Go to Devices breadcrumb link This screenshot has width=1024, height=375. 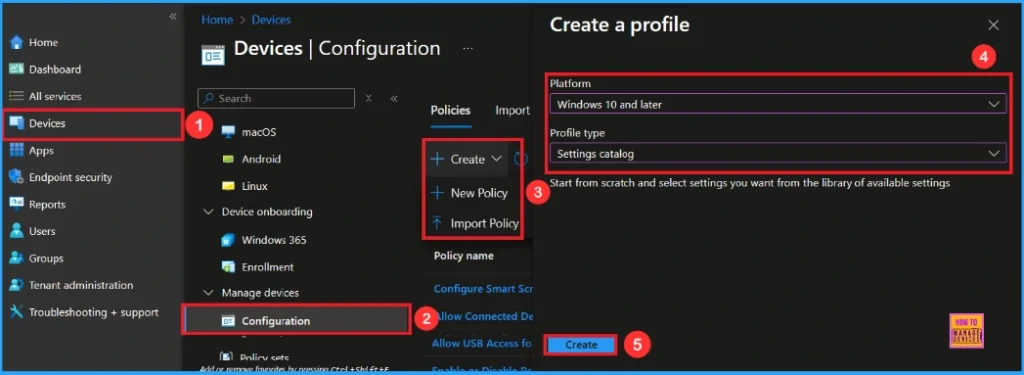(271, 20)
